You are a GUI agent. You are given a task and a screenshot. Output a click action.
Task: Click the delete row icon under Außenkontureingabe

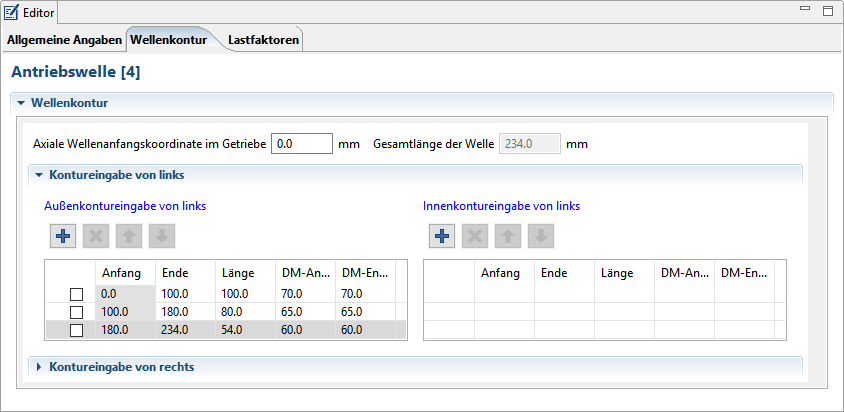click(96, 236)
